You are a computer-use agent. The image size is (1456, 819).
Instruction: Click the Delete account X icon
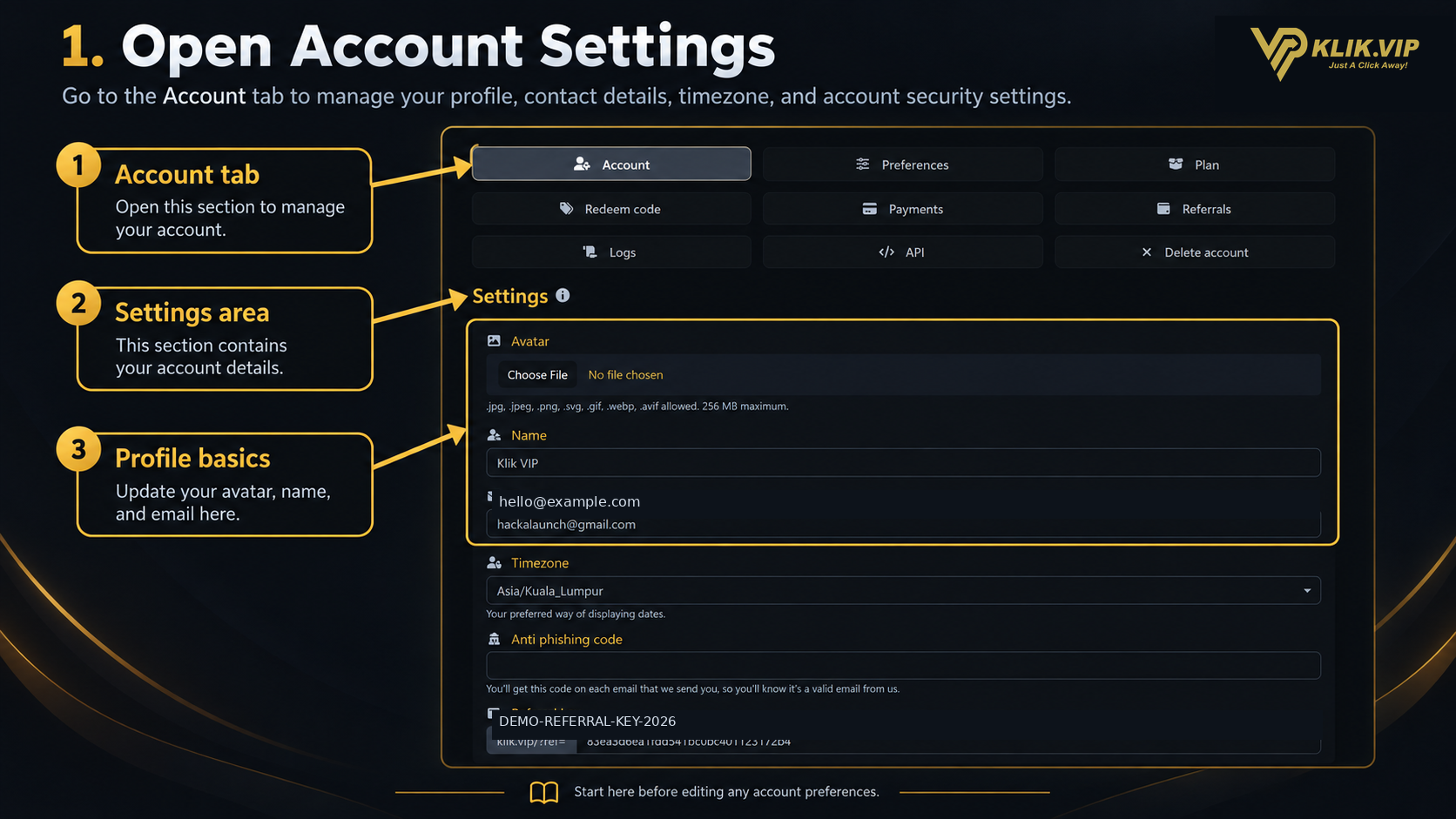coord(1147,252)
